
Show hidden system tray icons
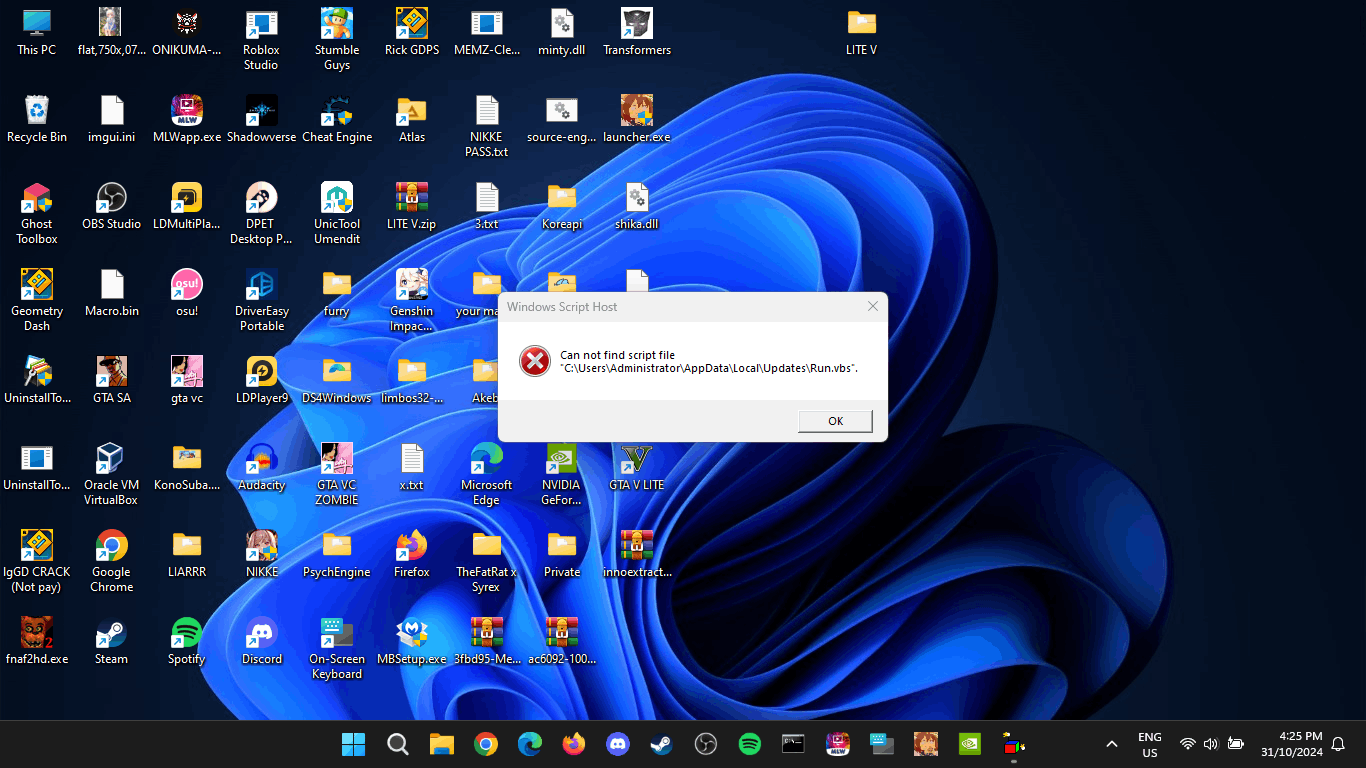[1111, 744]
